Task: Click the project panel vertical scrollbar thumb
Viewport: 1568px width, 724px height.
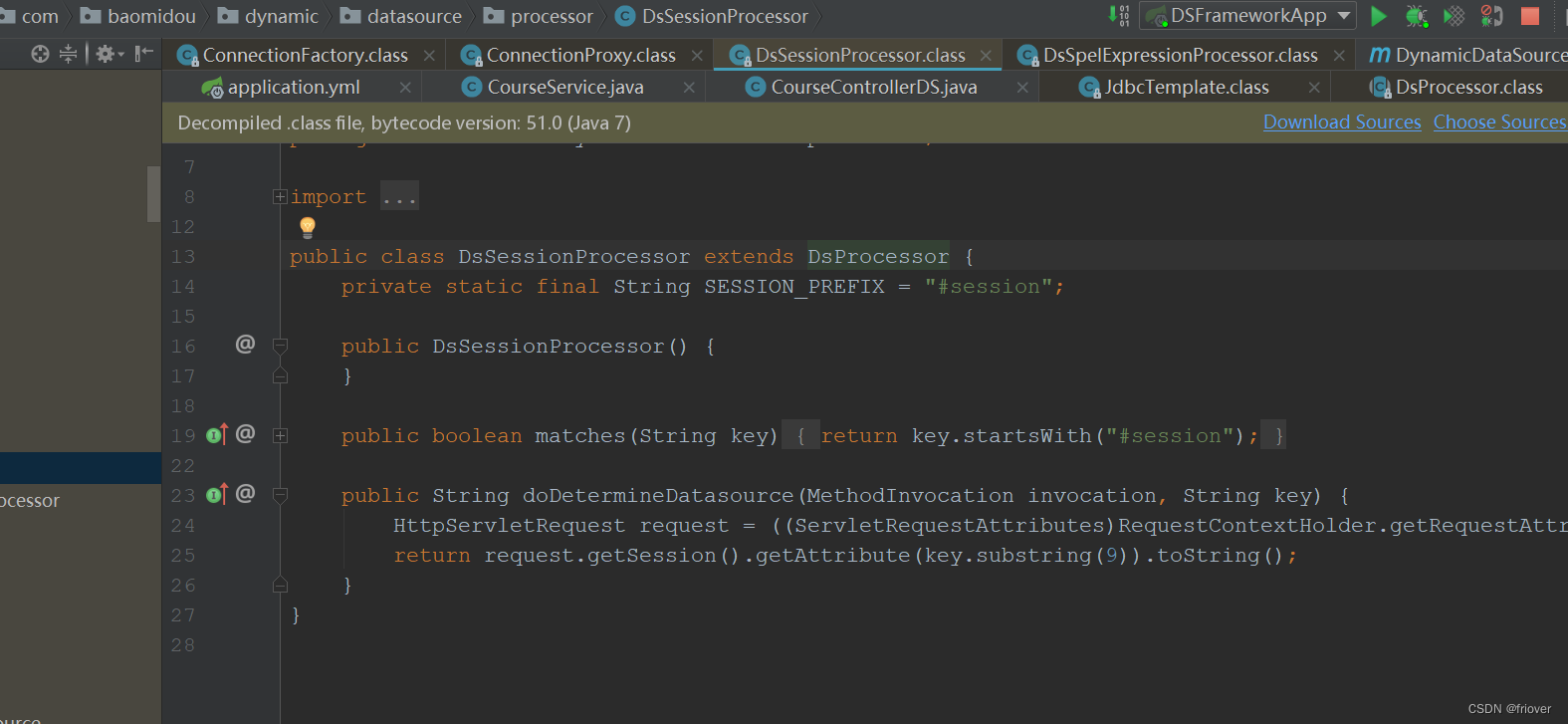Action: [x=153, y=194]
